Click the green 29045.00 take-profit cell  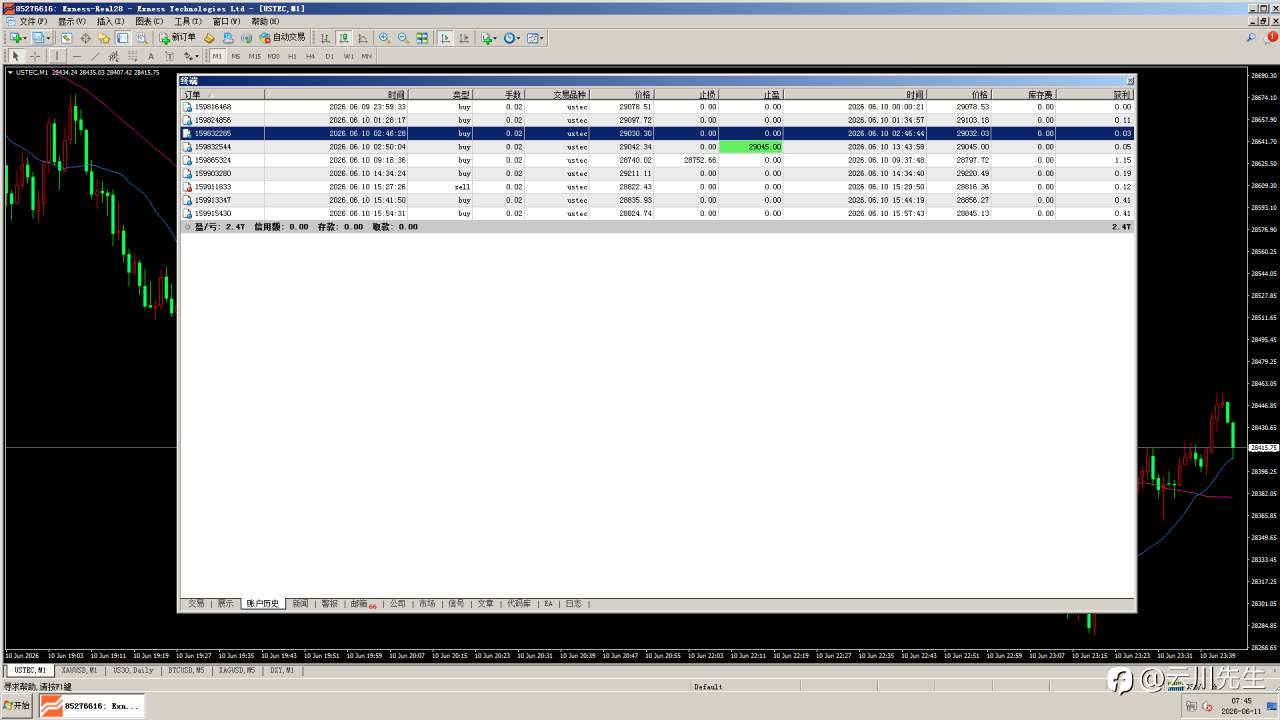(751, 147)
